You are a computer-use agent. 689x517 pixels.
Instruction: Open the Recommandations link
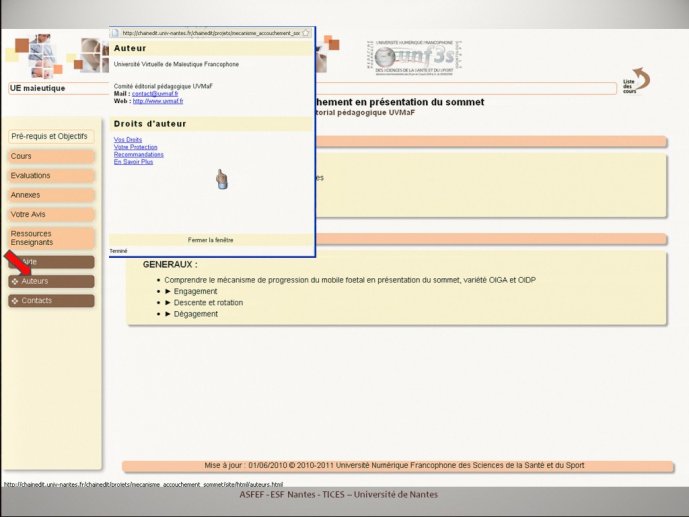pyautogui.click(x=138, y=155)
